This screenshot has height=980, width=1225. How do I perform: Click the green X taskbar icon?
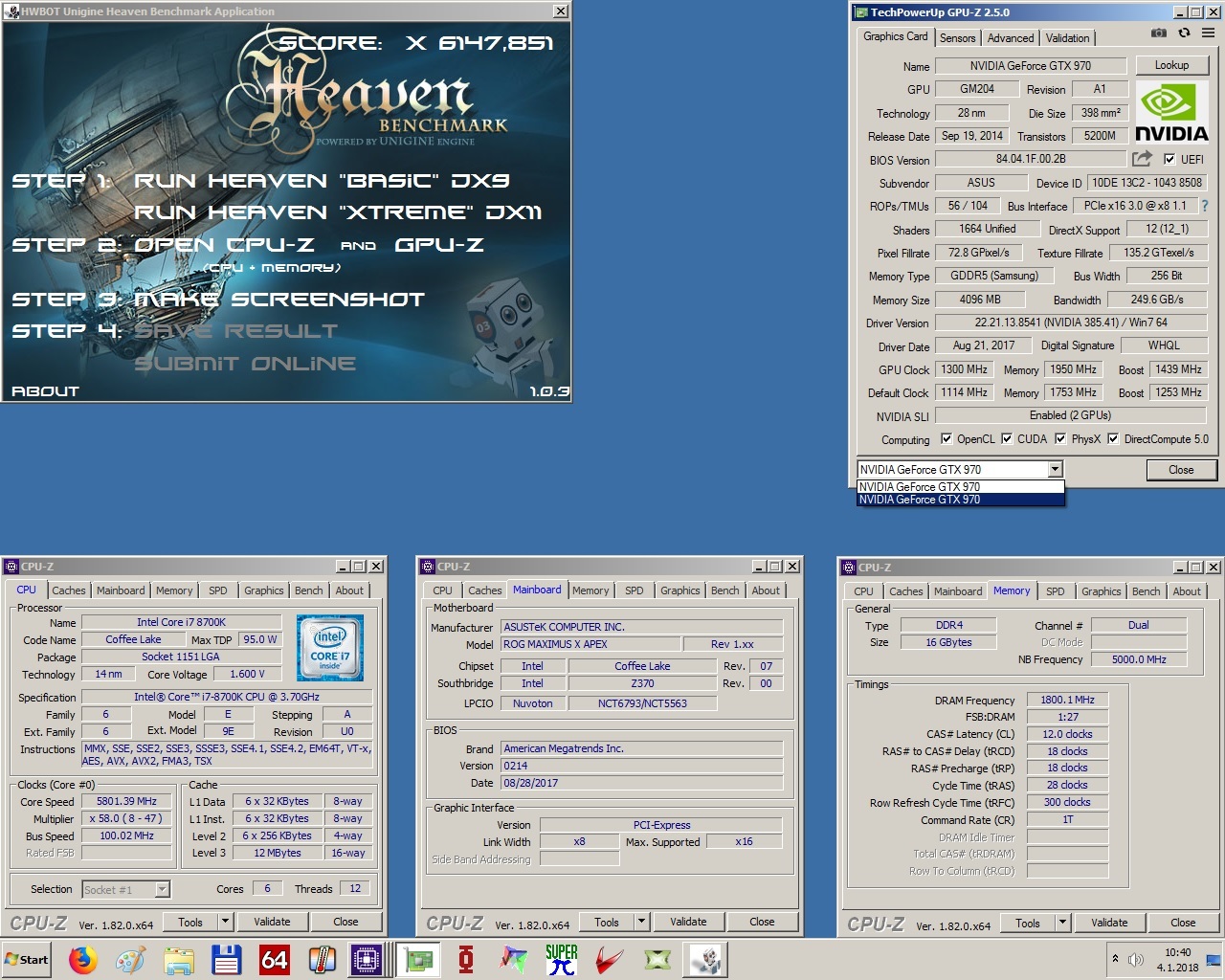[657, 959]
